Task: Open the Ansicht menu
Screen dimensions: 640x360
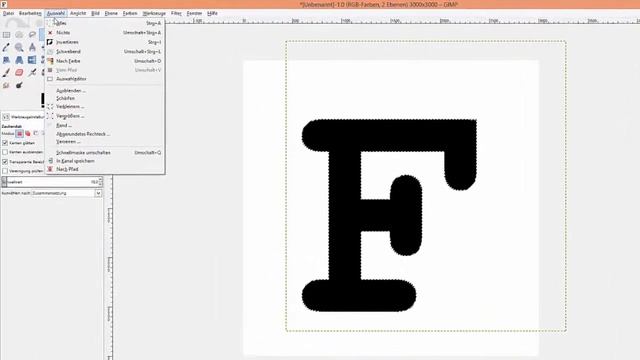Action: 78,13
